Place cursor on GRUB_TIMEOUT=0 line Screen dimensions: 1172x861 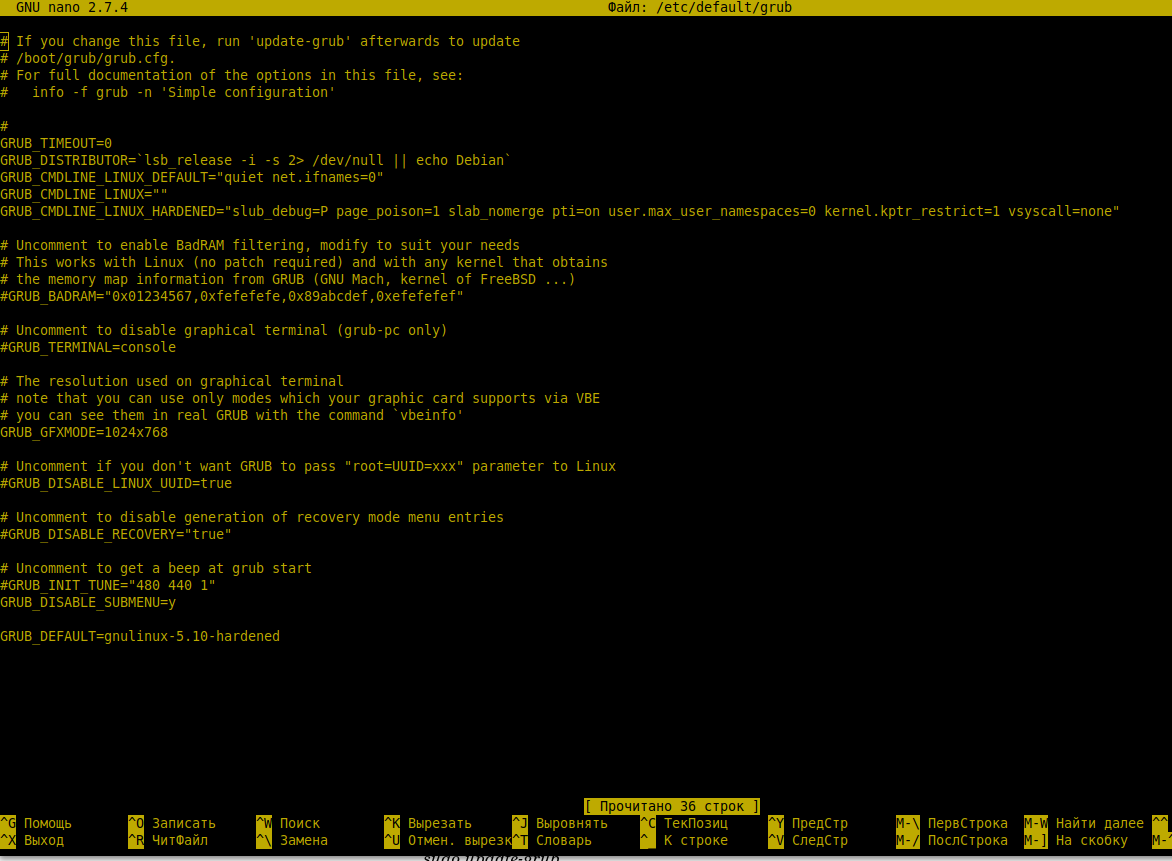[56, 143]
